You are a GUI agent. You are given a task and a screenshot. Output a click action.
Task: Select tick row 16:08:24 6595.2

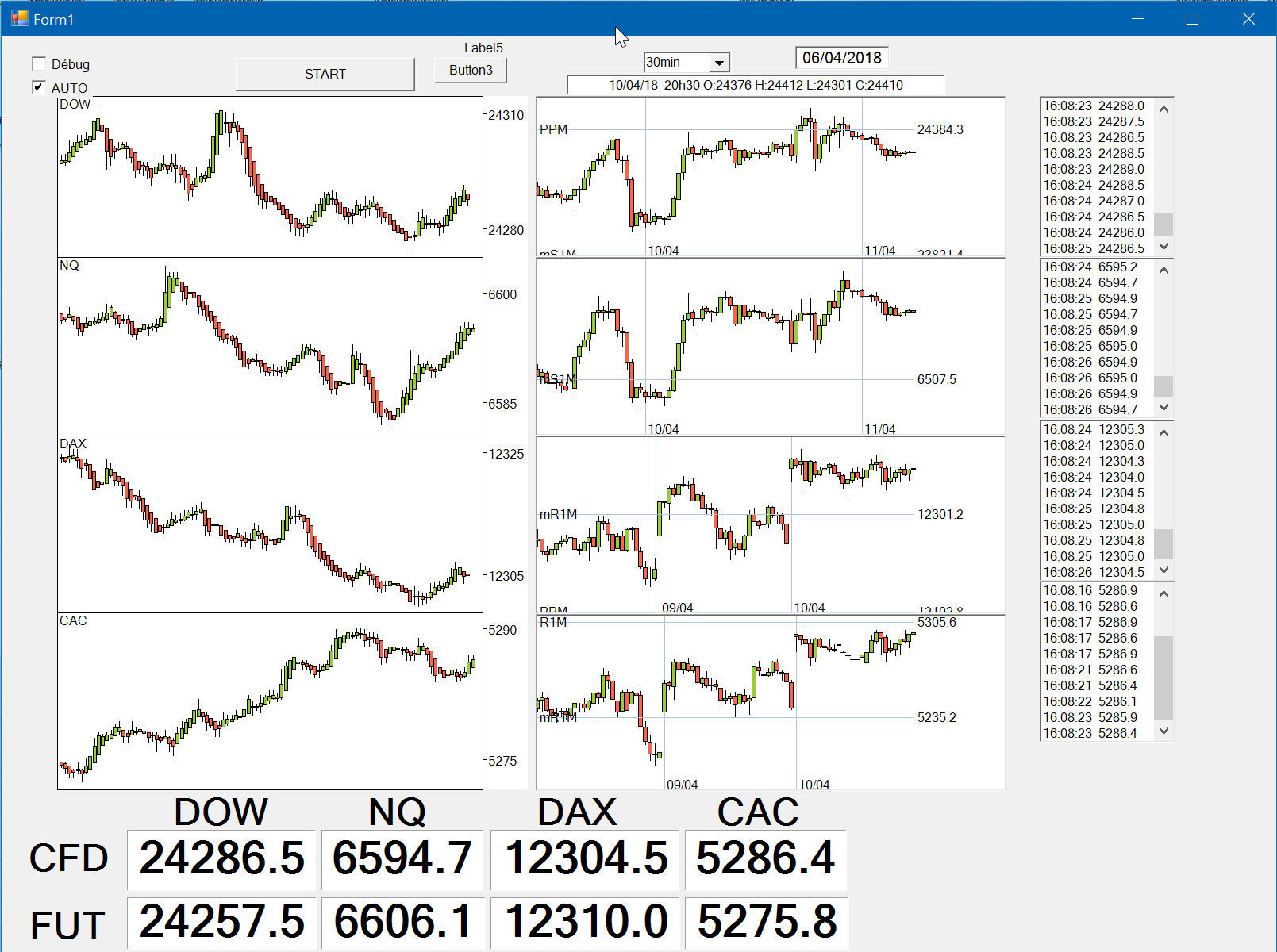pos(1097,267)
